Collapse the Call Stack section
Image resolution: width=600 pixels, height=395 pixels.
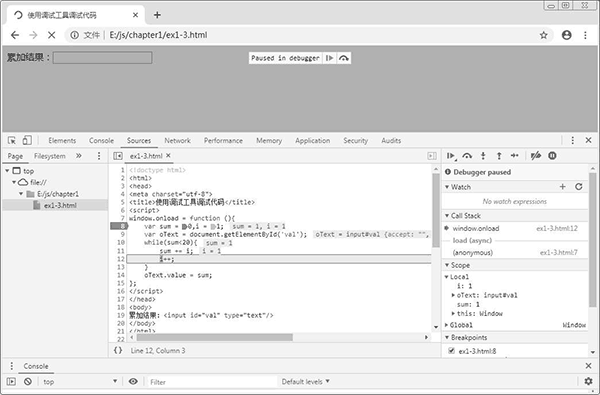point(447,216)
